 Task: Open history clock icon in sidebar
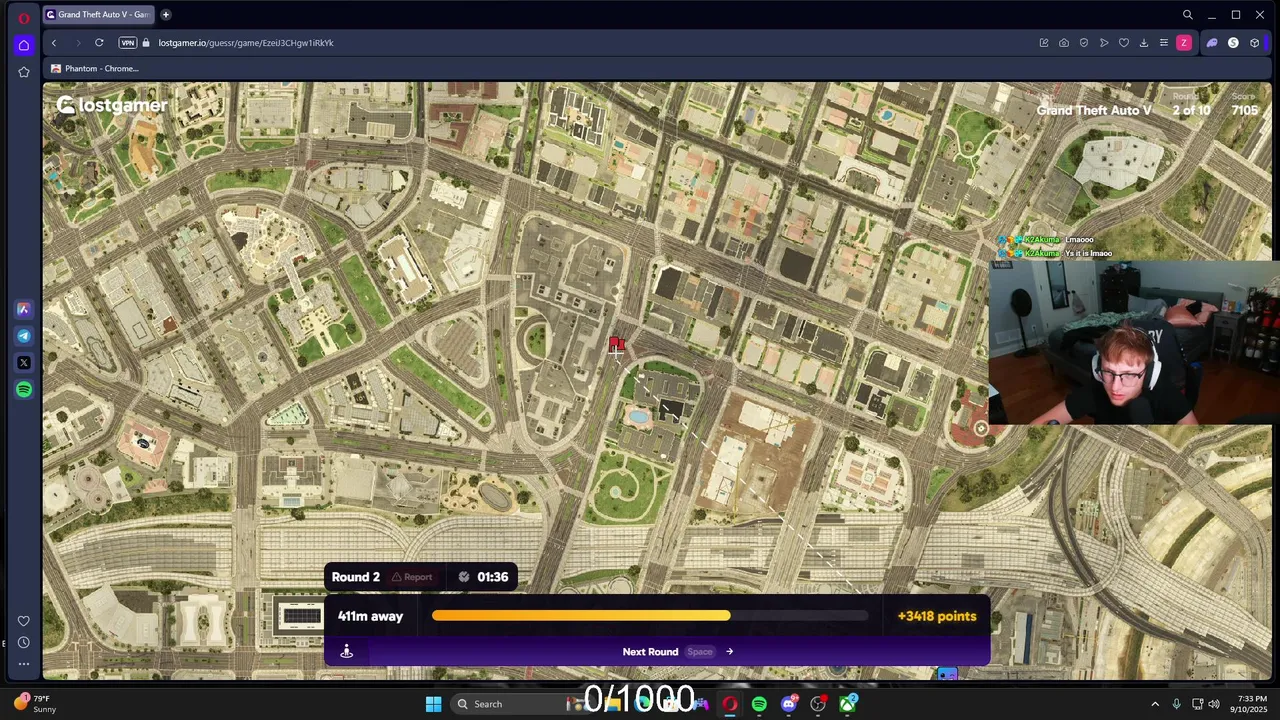tap(24, 643)
